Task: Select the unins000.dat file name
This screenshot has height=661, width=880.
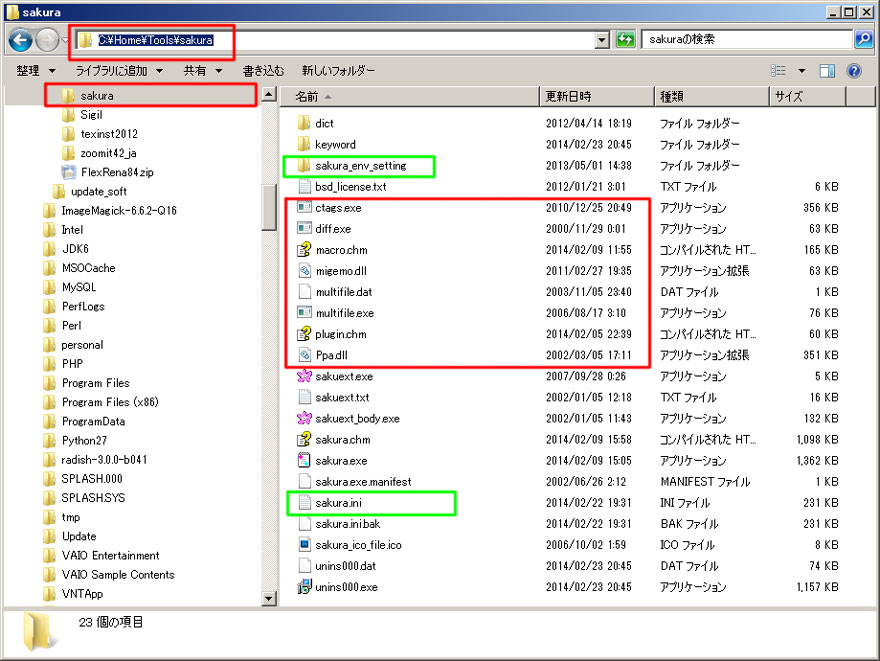Action: 345,566
